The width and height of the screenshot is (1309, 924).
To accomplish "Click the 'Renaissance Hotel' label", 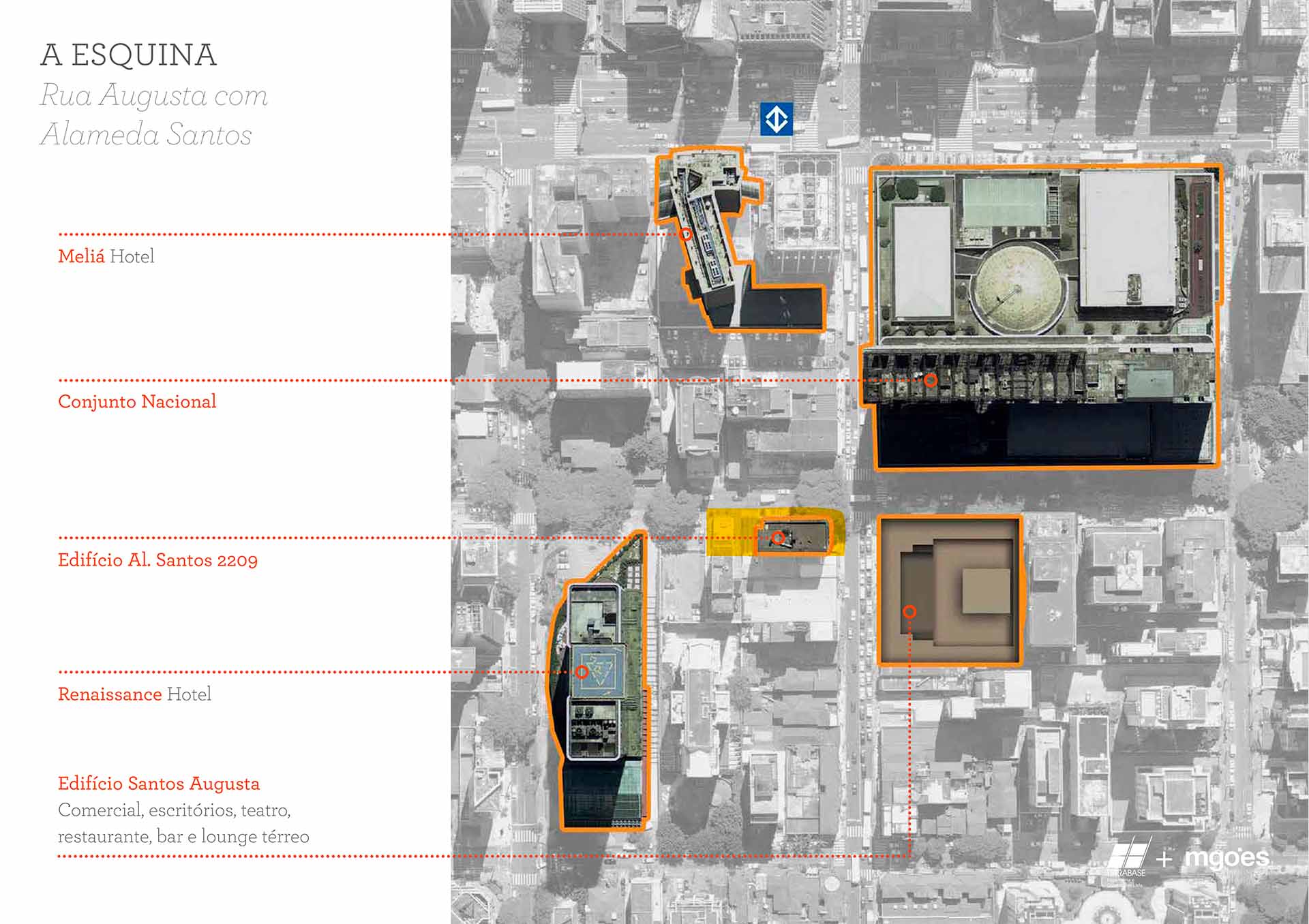I will click(x=134, y=694).
